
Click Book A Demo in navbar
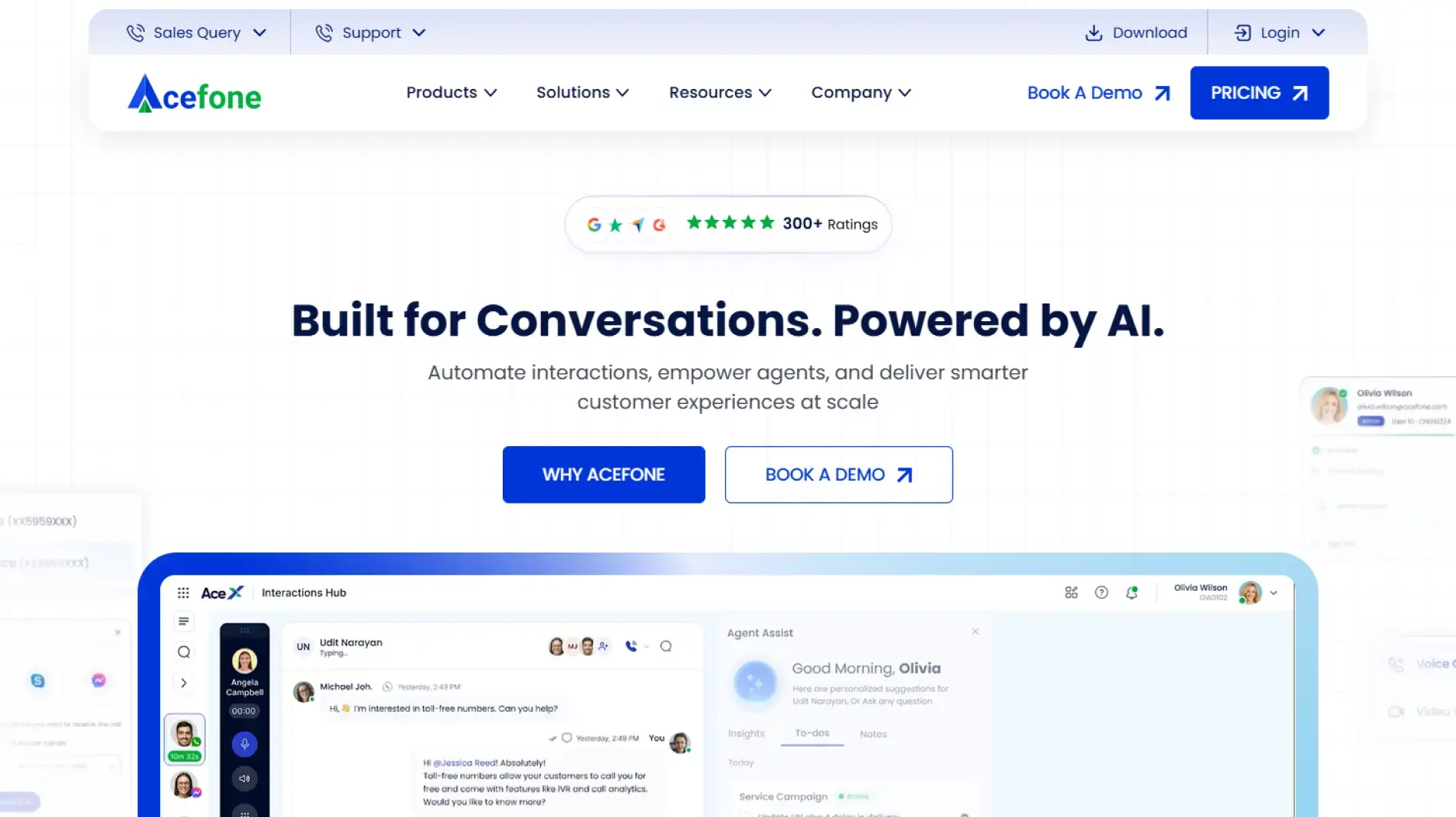point(1099,93)
